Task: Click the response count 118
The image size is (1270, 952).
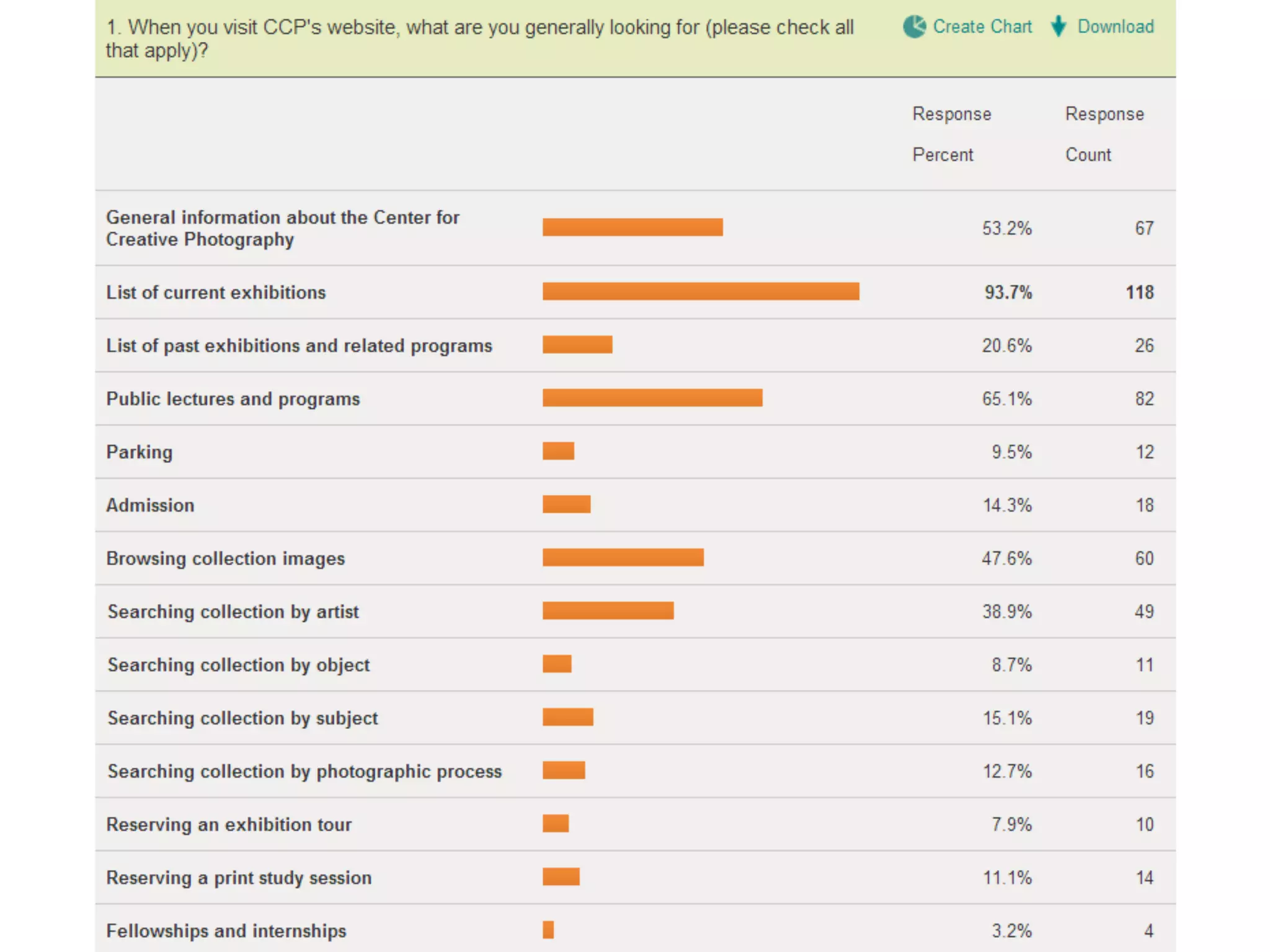Action: coord(1140,292)
